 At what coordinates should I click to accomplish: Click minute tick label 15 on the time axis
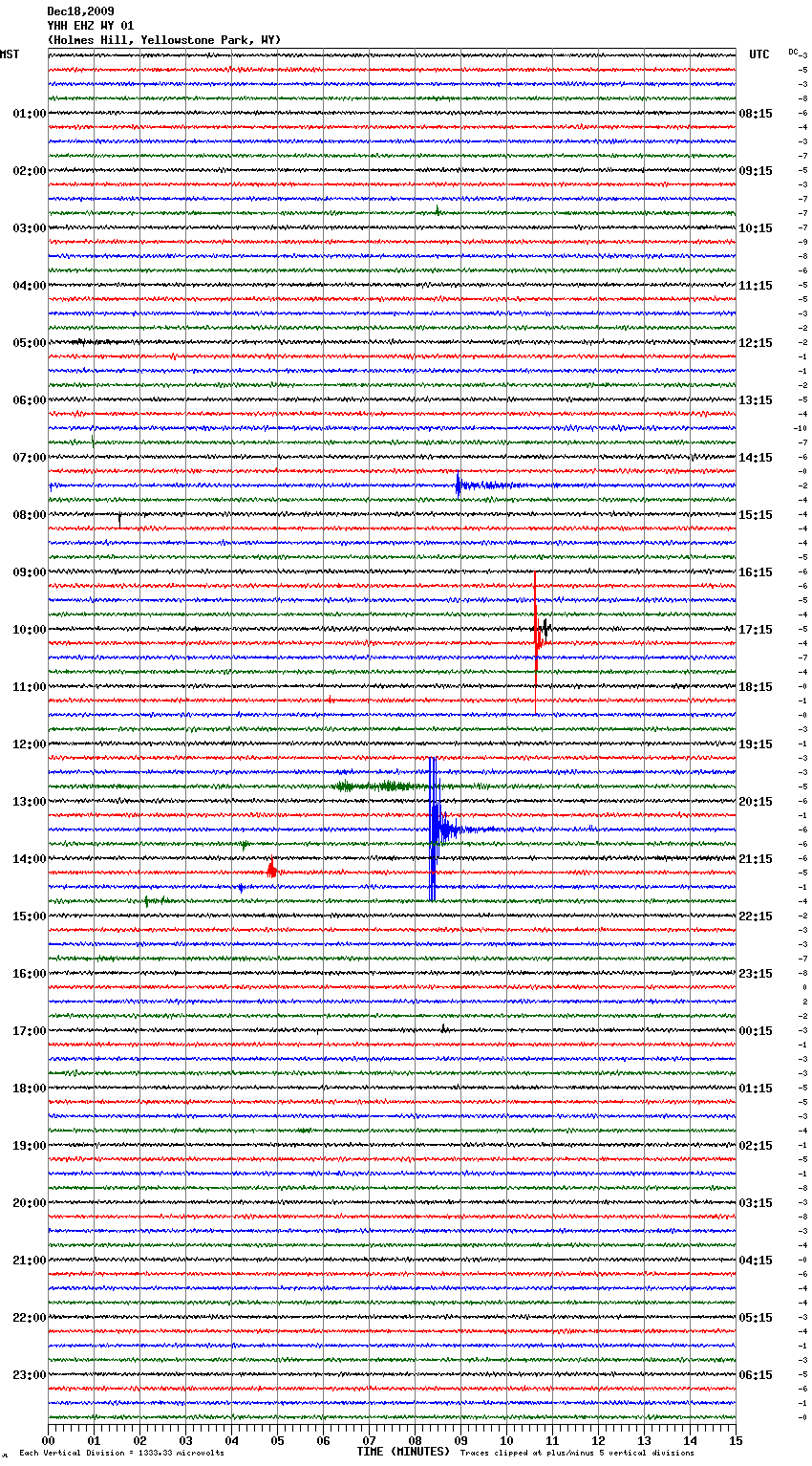pos(735,1440)
